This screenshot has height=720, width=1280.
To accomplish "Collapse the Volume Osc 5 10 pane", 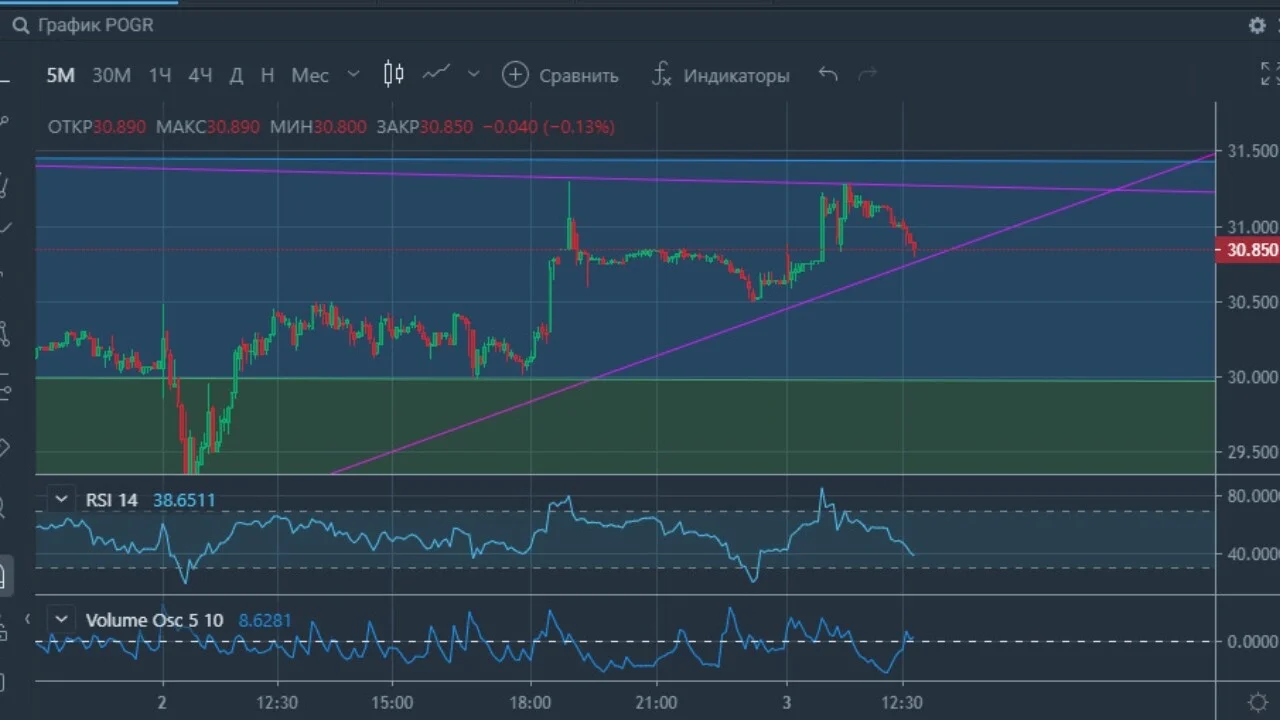I will coord(62,620).
